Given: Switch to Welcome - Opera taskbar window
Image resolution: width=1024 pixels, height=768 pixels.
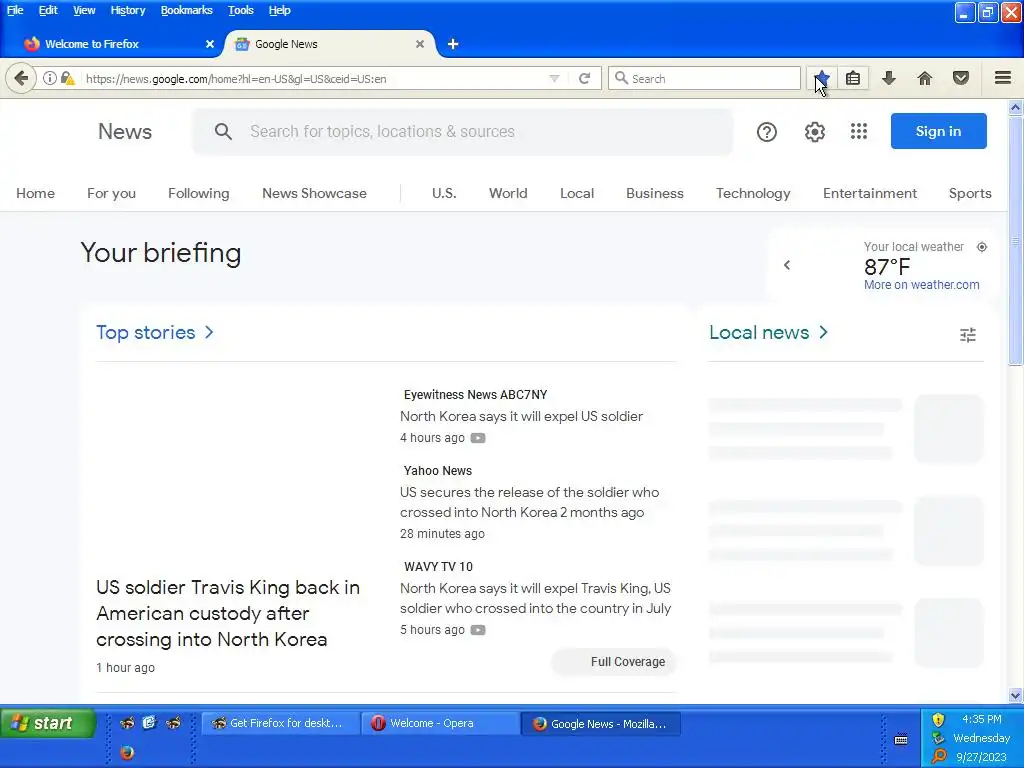Looking at the screenshot, I should pos(440,724).
